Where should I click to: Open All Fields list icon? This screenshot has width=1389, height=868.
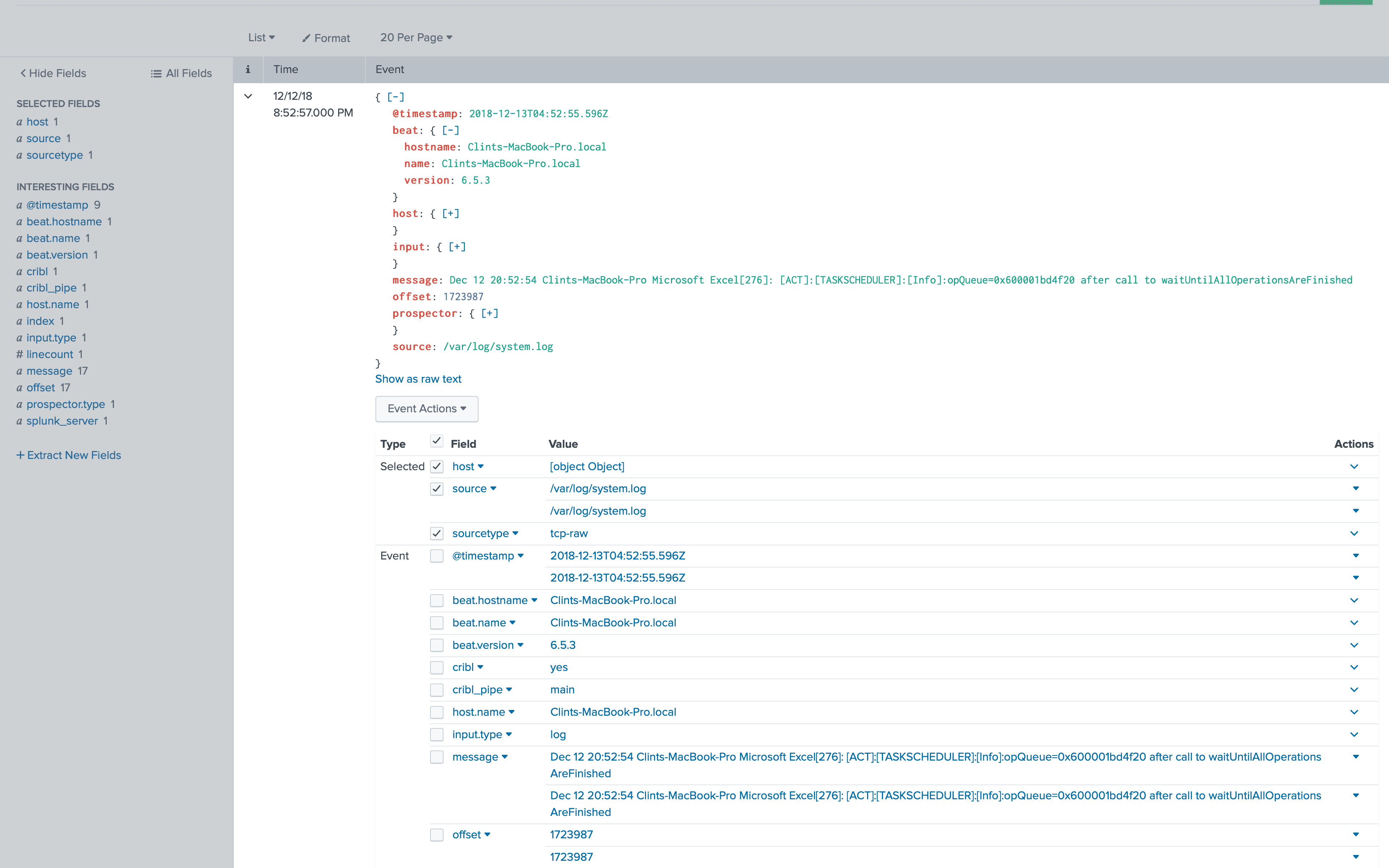click(156, 73)
